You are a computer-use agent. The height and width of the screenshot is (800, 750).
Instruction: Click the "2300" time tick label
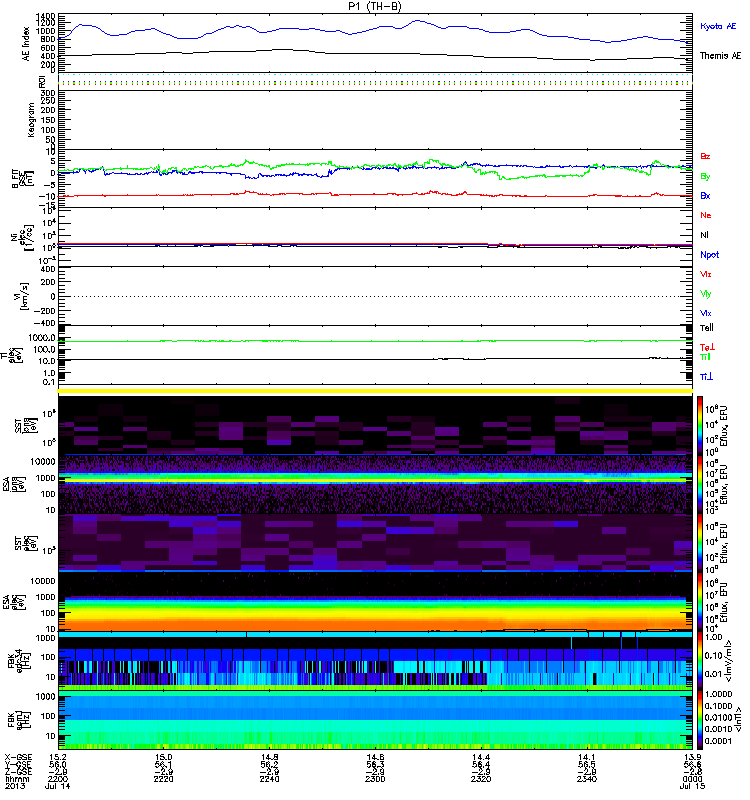click(x=375, y=779)
